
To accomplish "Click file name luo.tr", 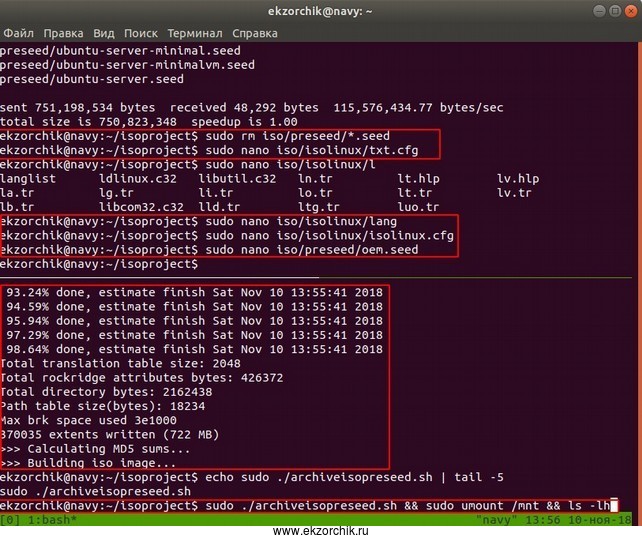I will (x=418, y=207).
